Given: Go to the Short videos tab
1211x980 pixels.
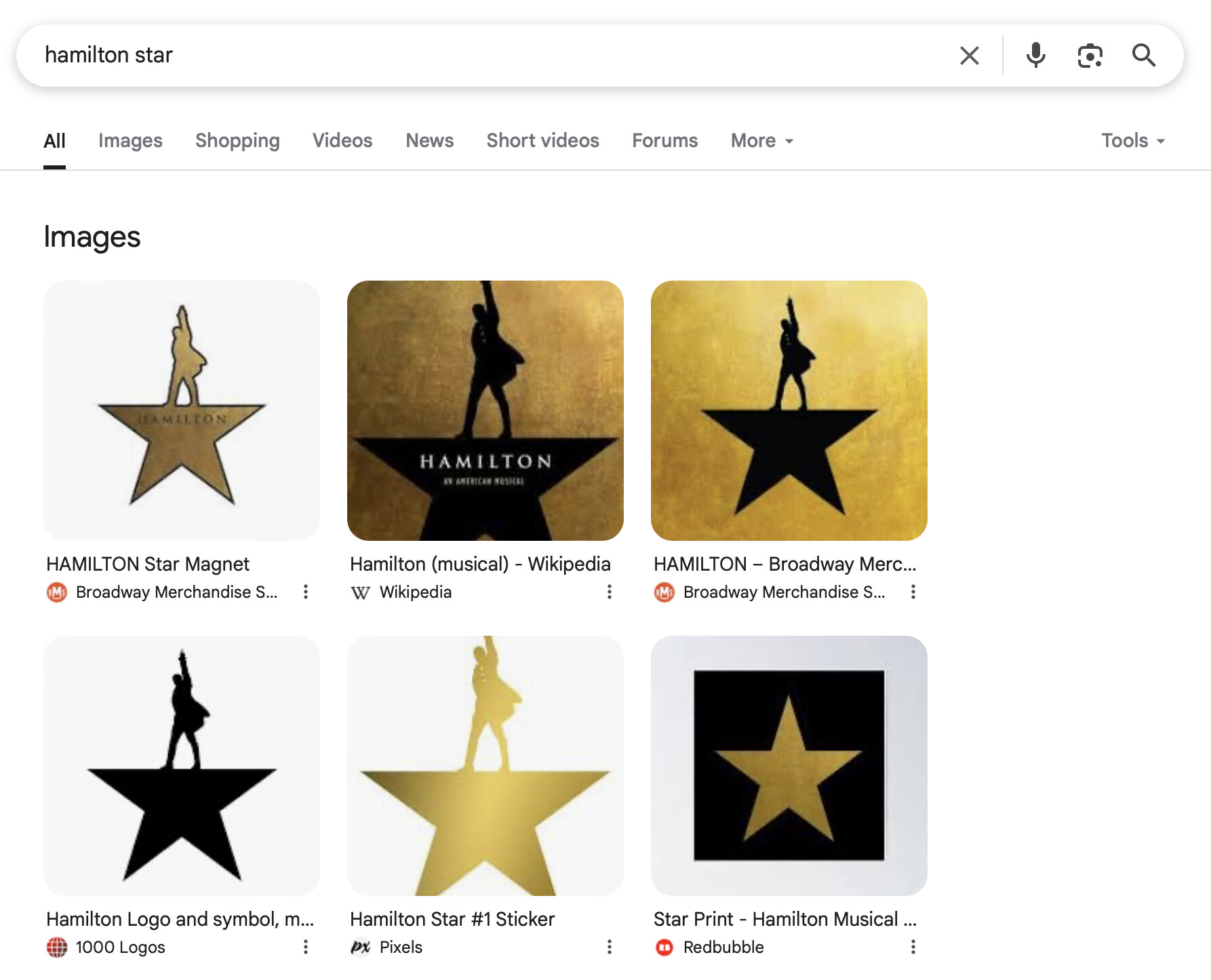Looking at the screenshot, I should tap(542, 140).
